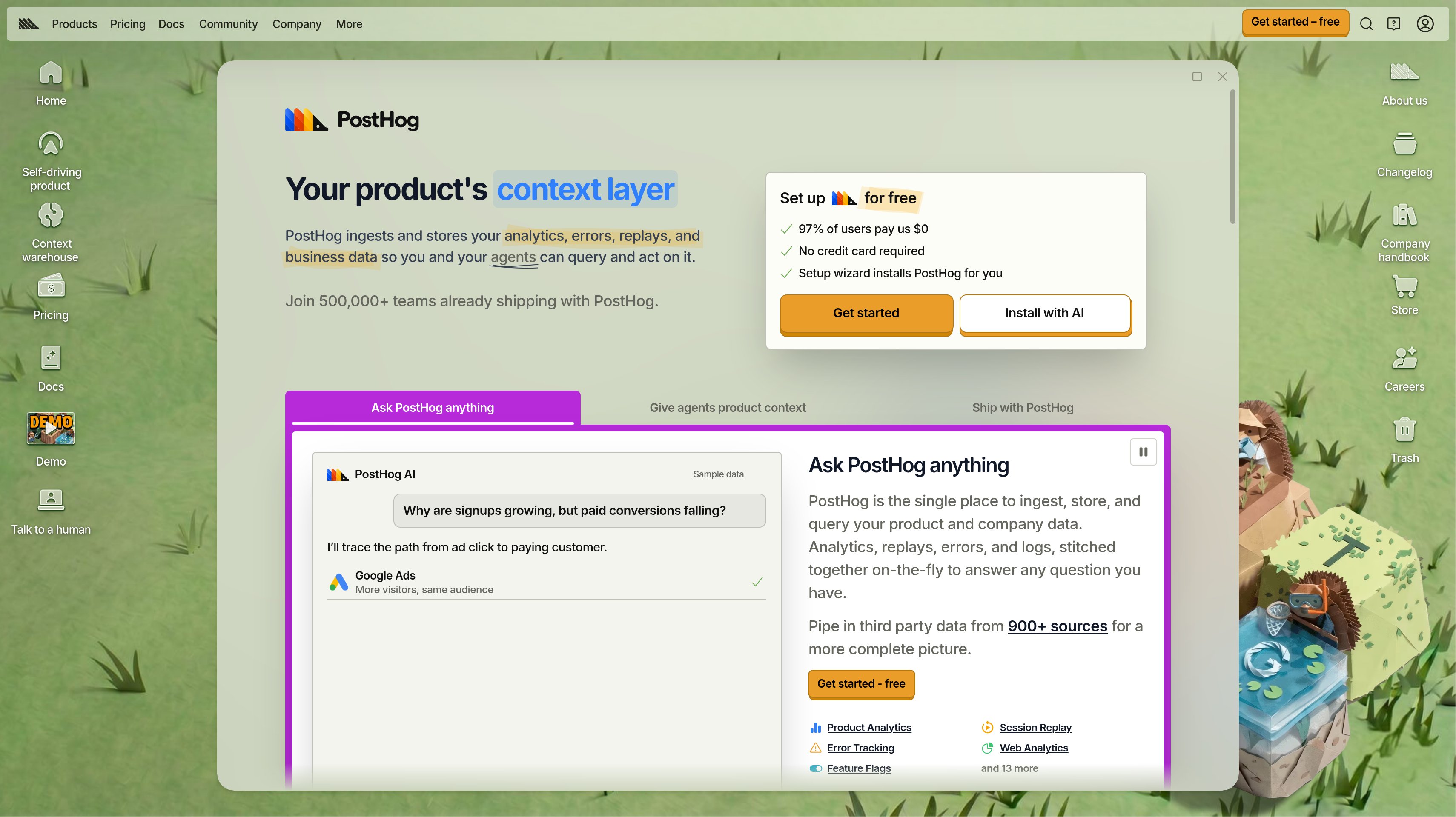
Task: Click the and 13 more link
Action: (x=1009, y=768)
